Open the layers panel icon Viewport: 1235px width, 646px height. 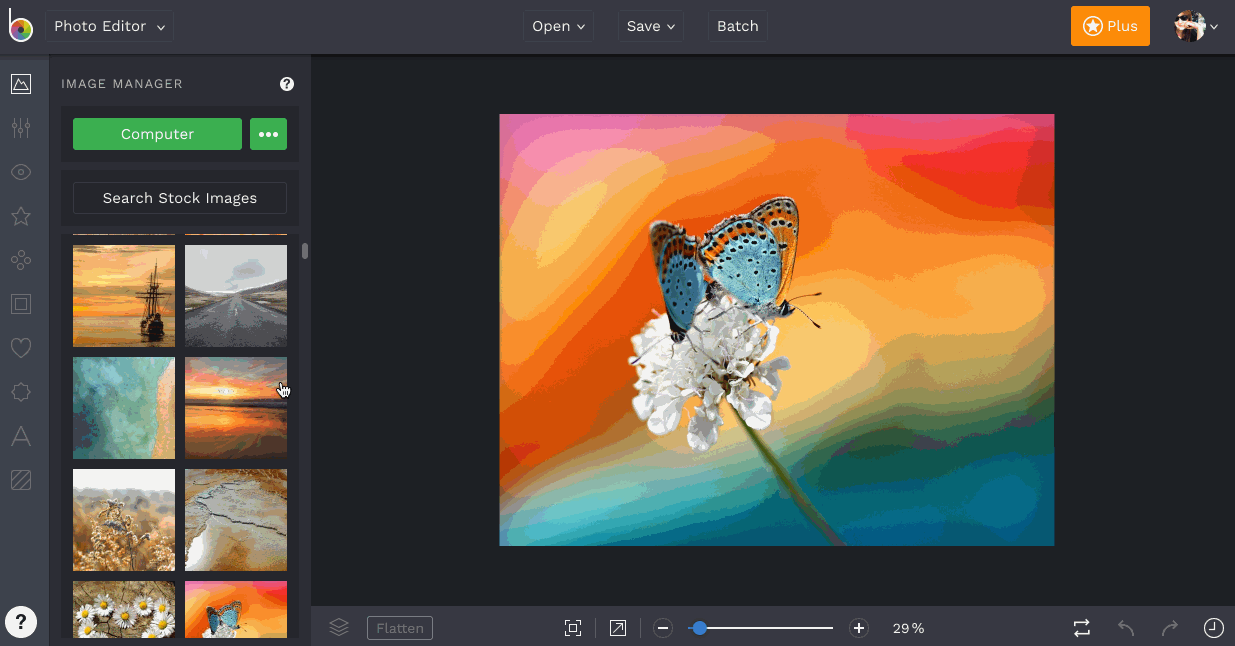339,628
